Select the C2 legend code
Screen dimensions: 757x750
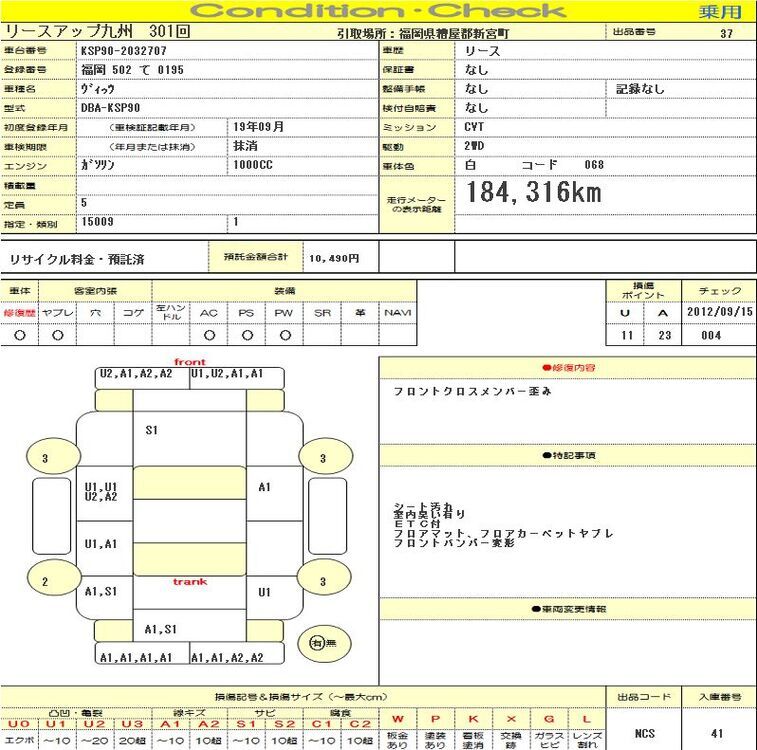pyautogui.click(x=360, y=724)
